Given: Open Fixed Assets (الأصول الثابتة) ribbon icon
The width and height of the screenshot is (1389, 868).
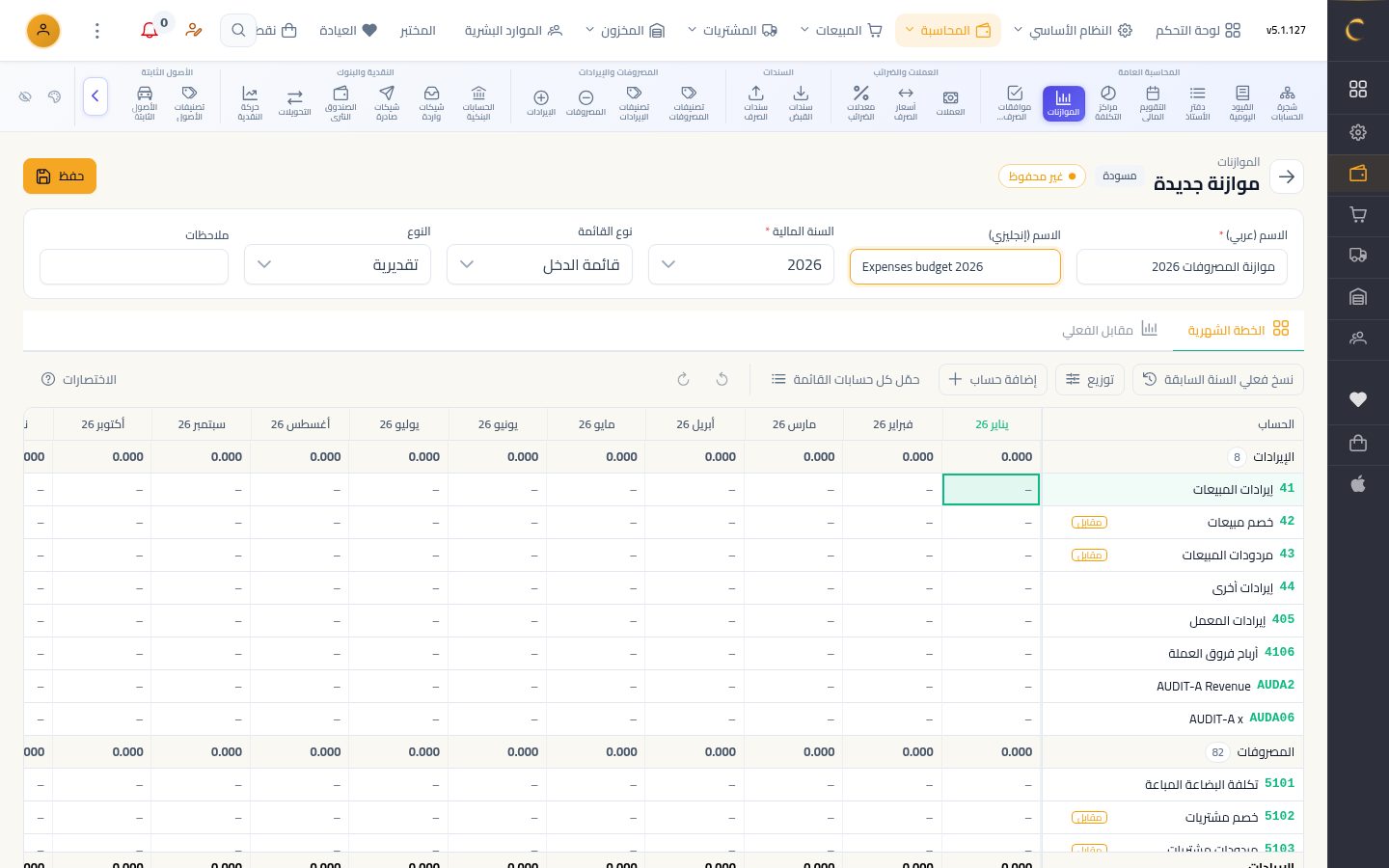Looking at the screenshot, I should 145,103.
